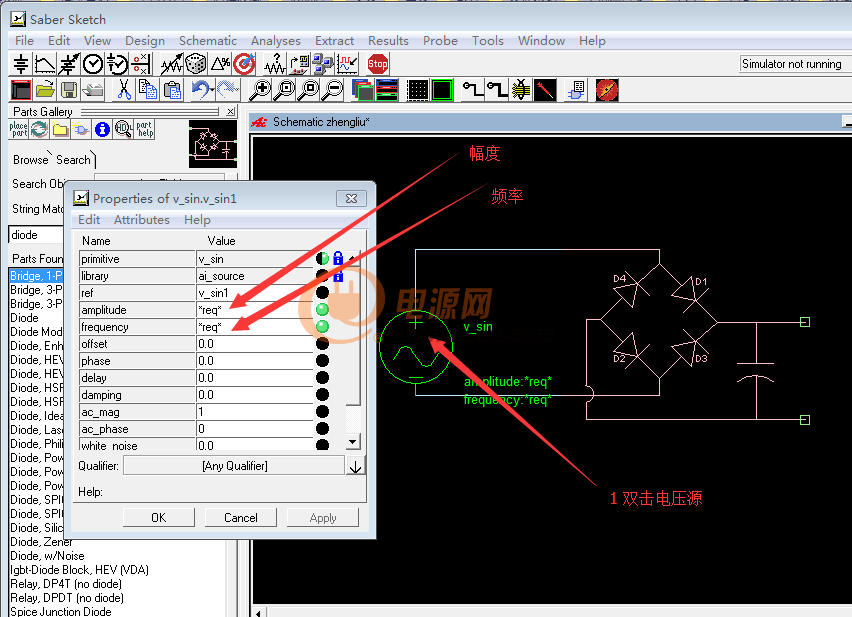The image size is (852, 617).
Task: Switch to the Browse tab
Action: pyautogui.click(x=30, y=160)
